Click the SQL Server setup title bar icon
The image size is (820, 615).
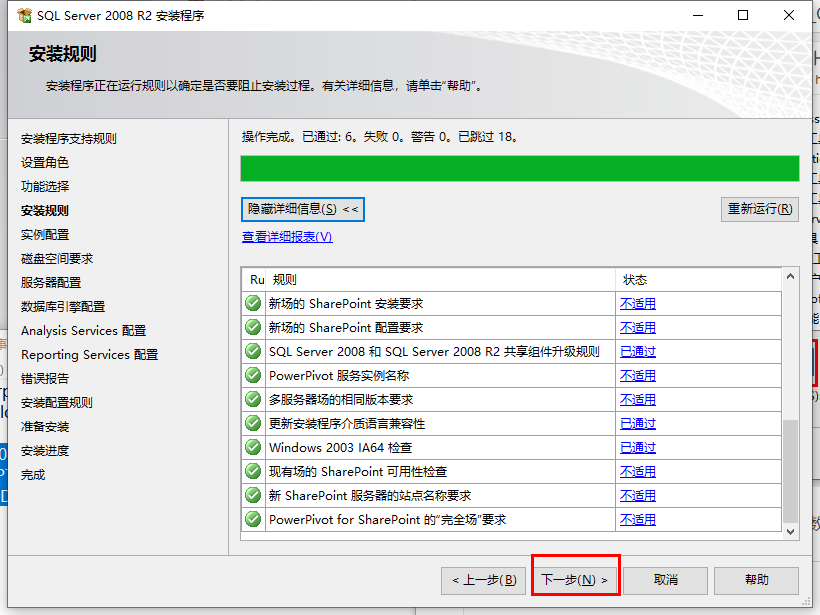point(24,15)
